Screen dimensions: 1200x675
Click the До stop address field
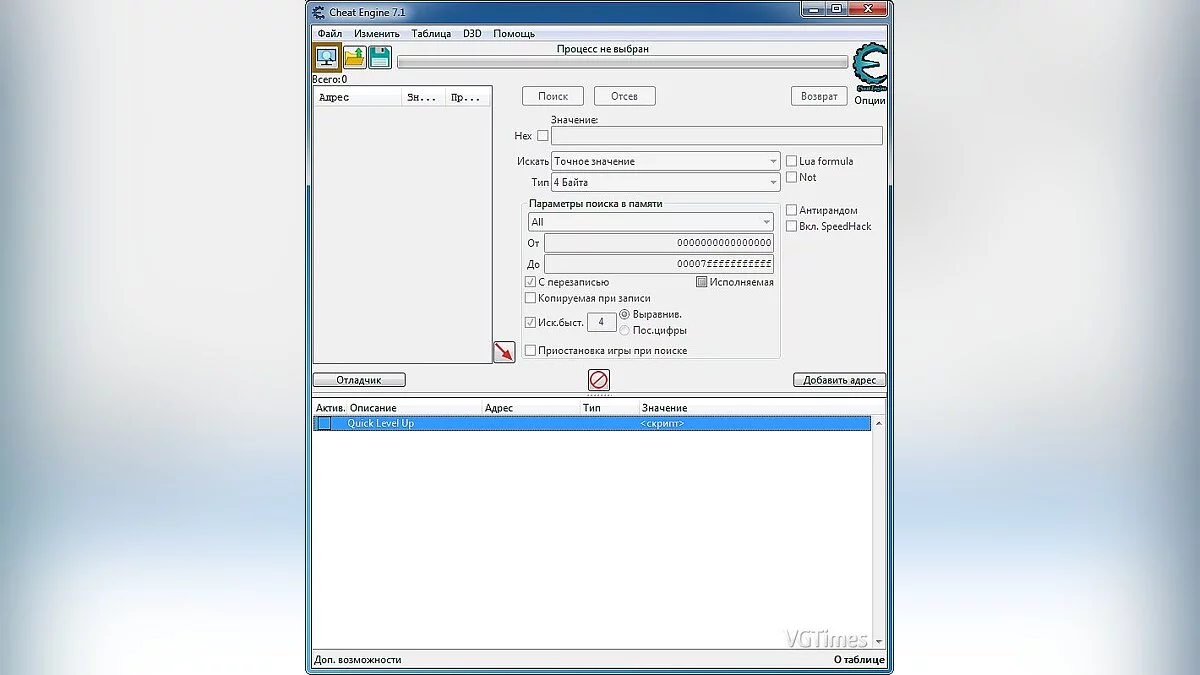click(x=658, y=263)
